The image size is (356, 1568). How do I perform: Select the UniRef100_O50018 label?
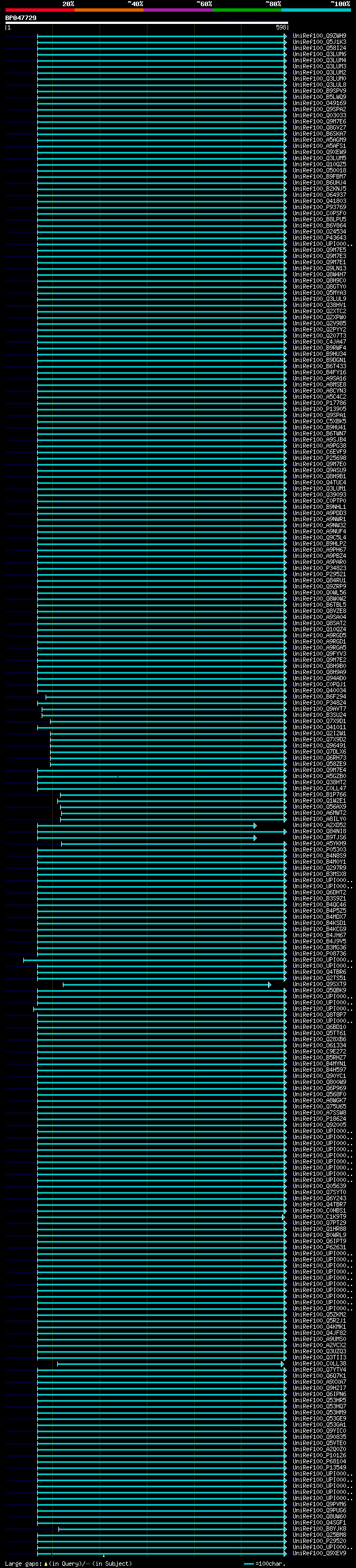pos(319,170)
